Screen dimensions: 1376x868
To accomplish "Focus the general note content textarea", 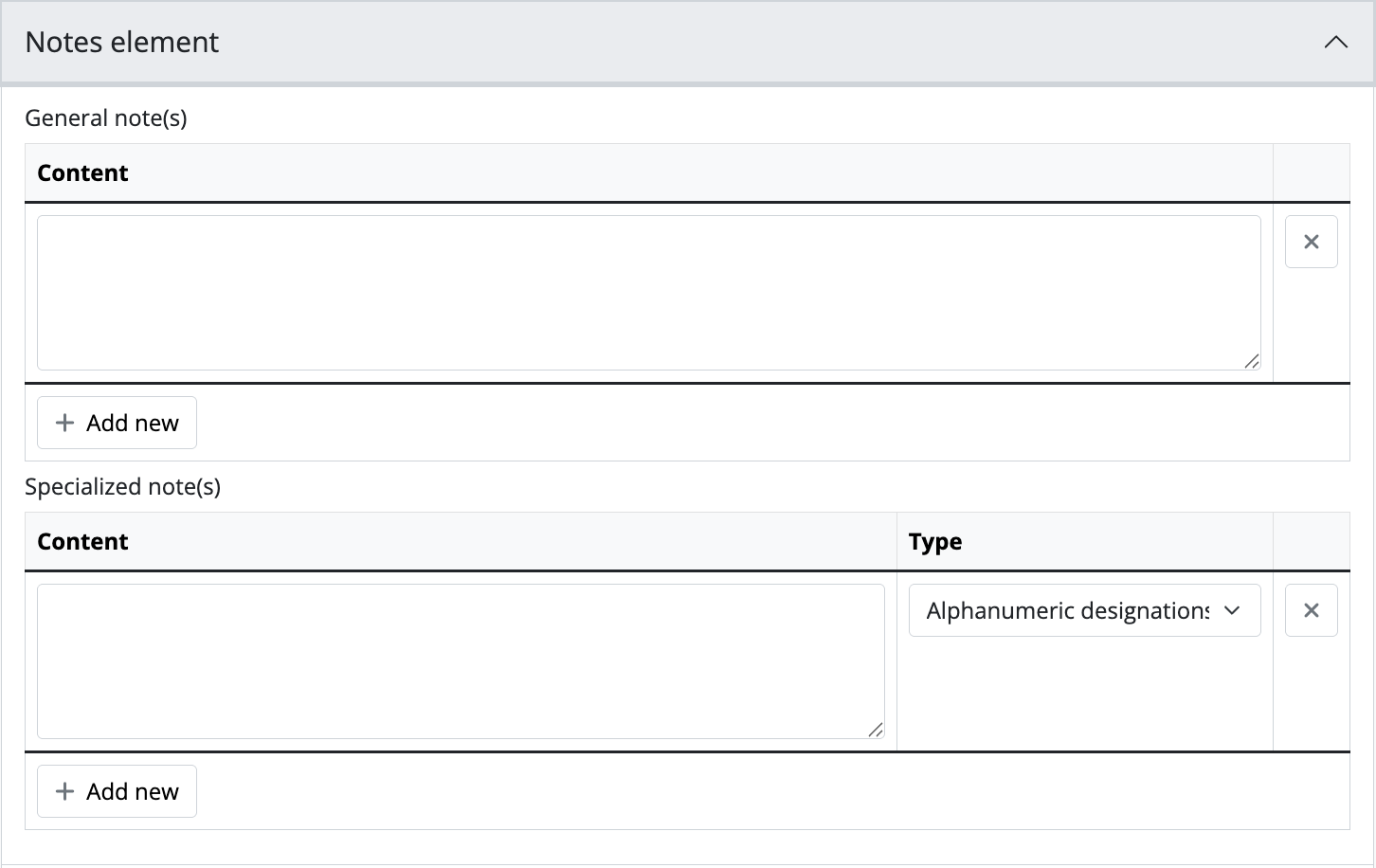I will tap(648, 292).
